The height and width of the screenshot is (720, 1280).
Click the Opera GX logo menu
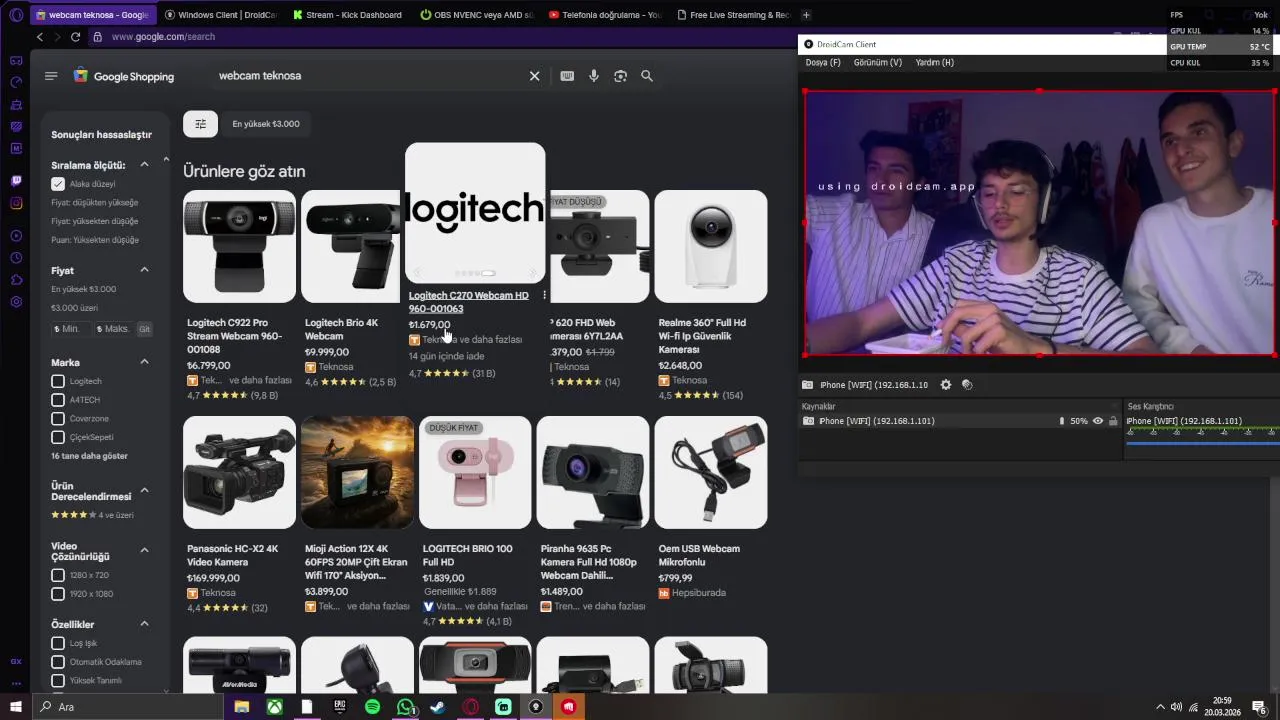[x=16, y=15]
